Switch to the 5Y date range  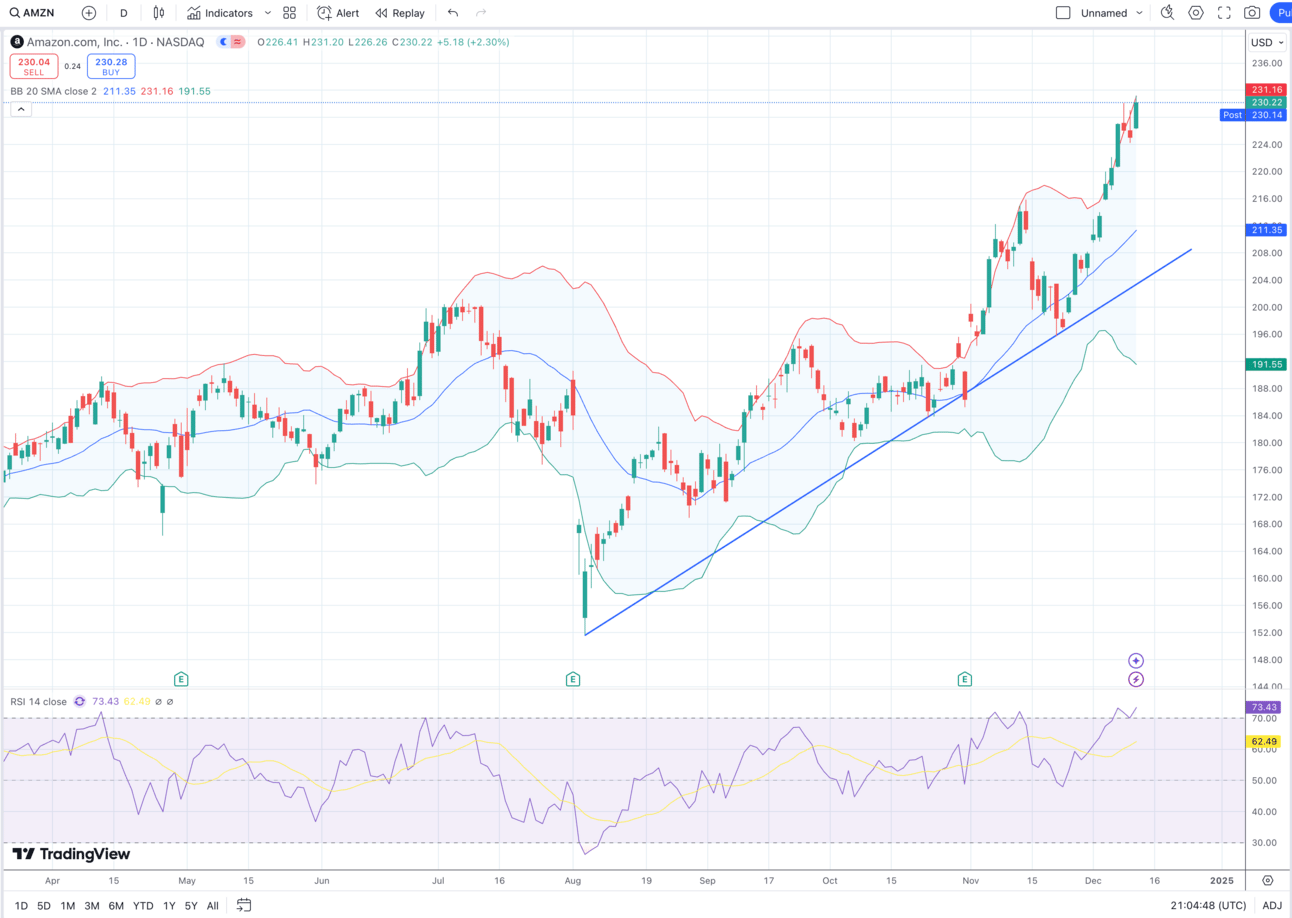(191, 906)
